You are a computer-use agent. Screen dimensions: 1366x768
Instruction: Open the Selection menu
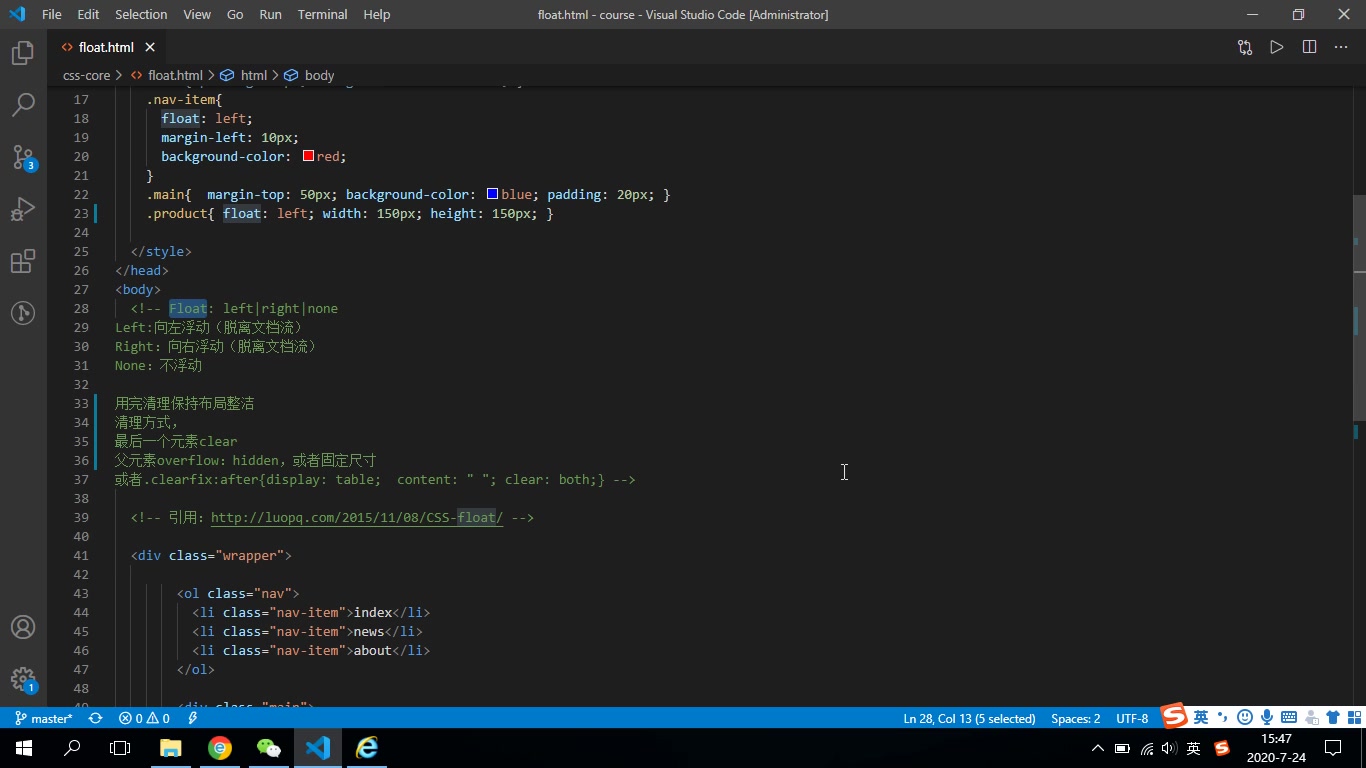141,14
